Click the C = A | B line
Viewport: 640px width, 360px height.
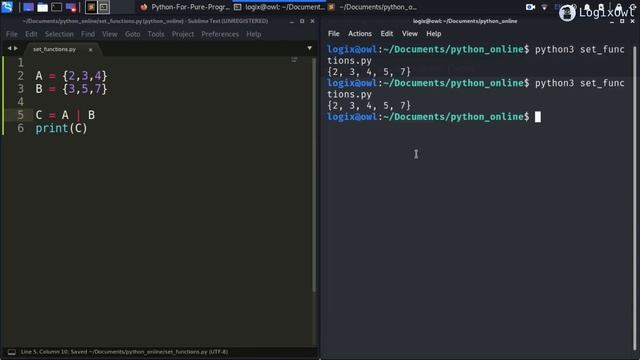tap(65, 115)
